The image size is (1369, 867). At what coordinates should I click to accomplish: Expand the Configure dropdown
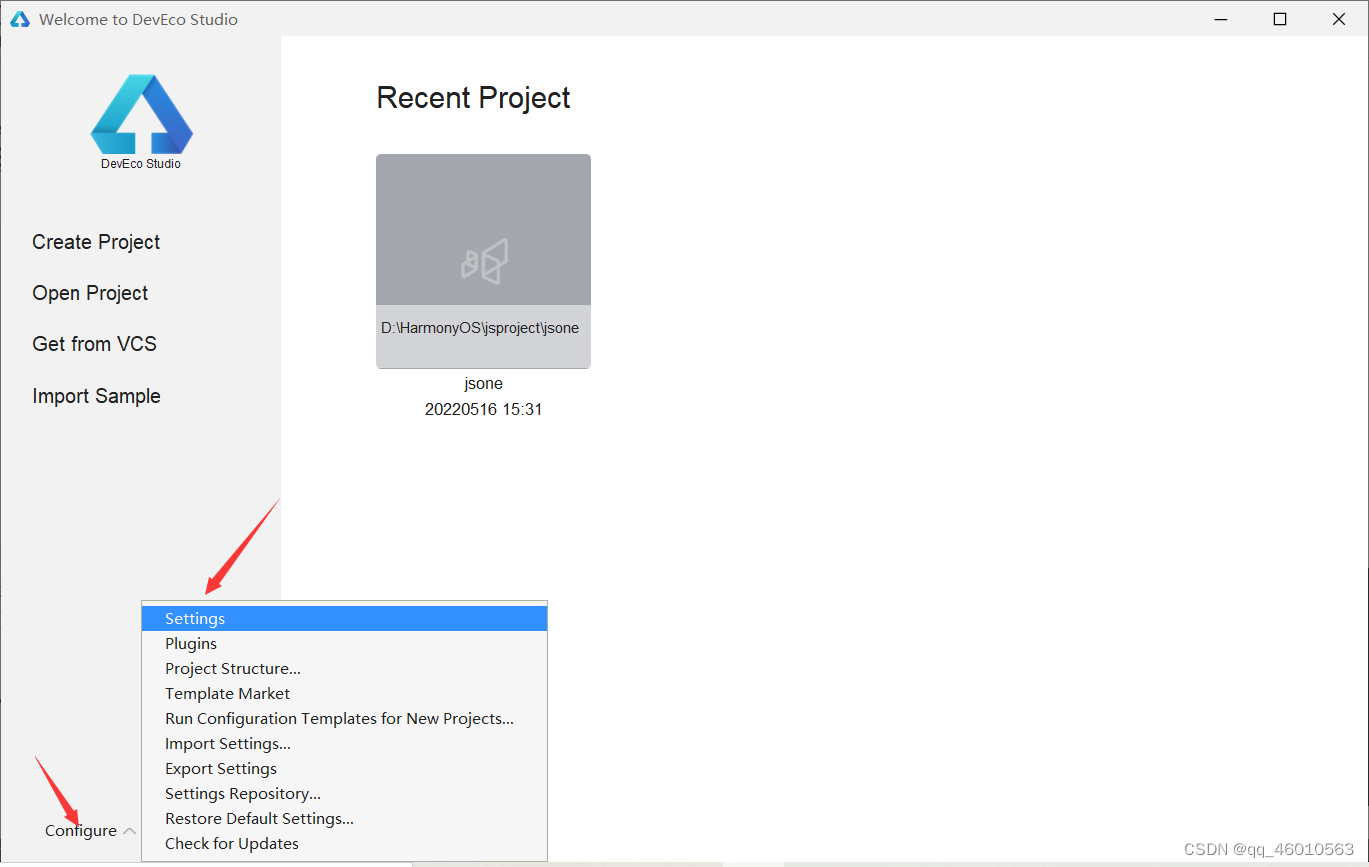click(90, 831)
